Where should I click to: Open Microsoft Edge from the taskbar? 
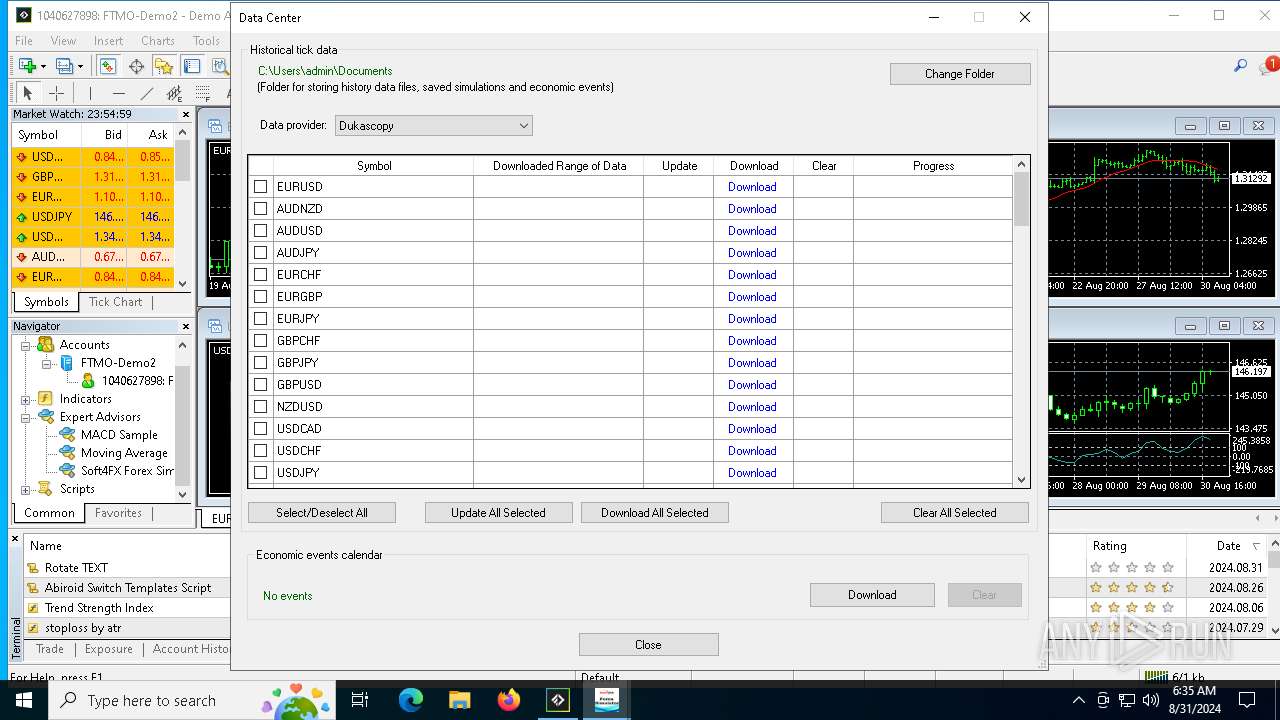pyautogui.click(x=411, y=700)
